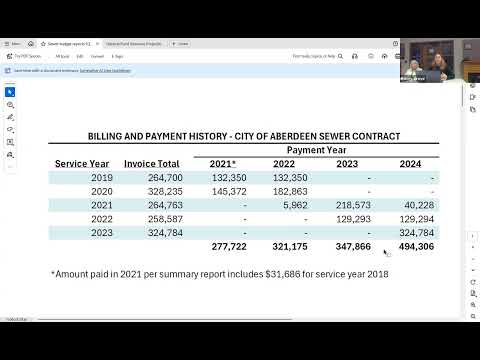Image resolution: width=480 pixels, height=360 pixels.
Task: Click the zoom in icon at bottom right
Action: point(473,305)
